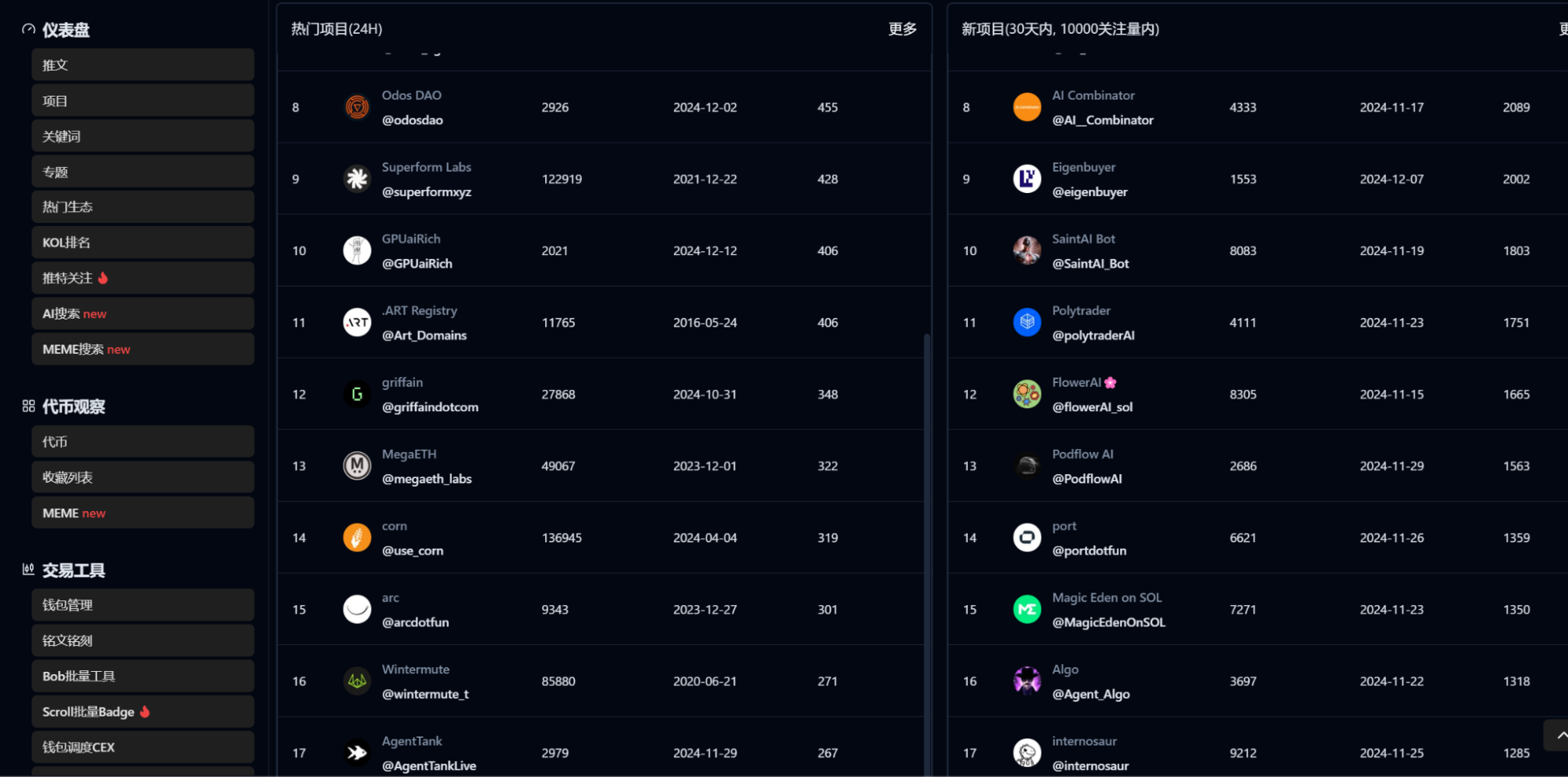The width and height of the screenshot is (1568, 777).
Task: Click the MegaETH project logo
Action: coord(357,466)
